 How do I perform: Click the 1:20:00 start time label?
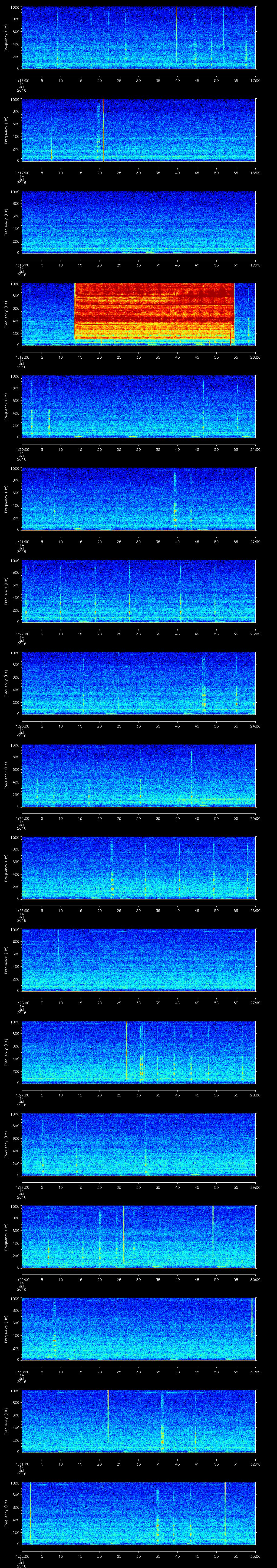(x=22, y=449)
